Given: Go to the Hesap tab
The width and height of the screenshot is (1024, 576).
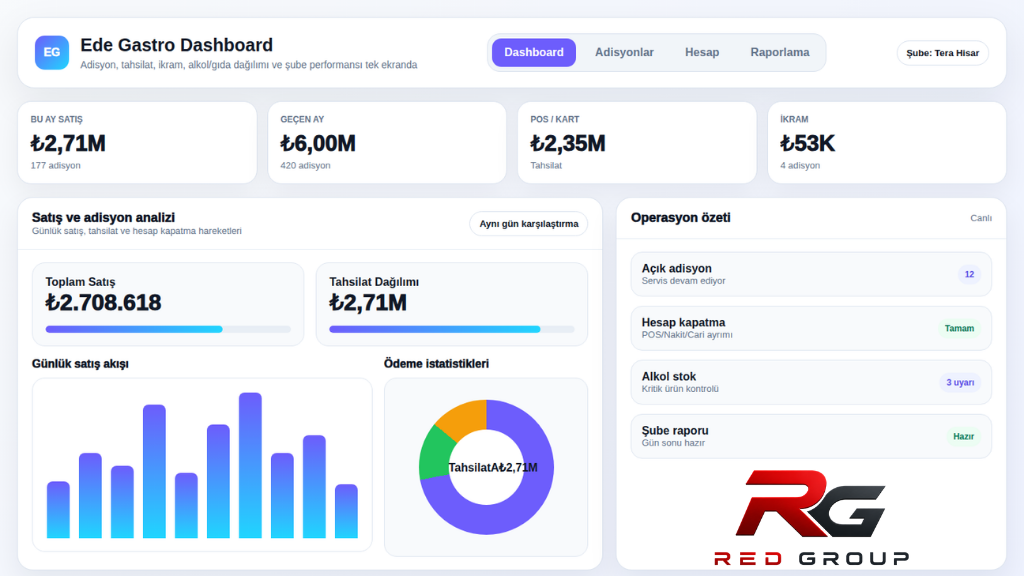Looking at the screenshot, I should [x=702, y=52].
